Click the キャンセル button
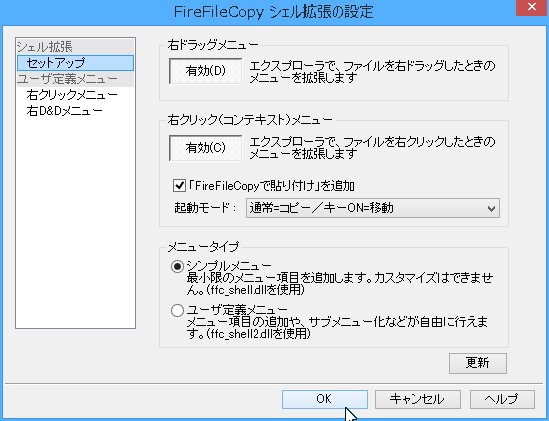The width and height of the screenshot is (549, 421). [x=417, y=399]
